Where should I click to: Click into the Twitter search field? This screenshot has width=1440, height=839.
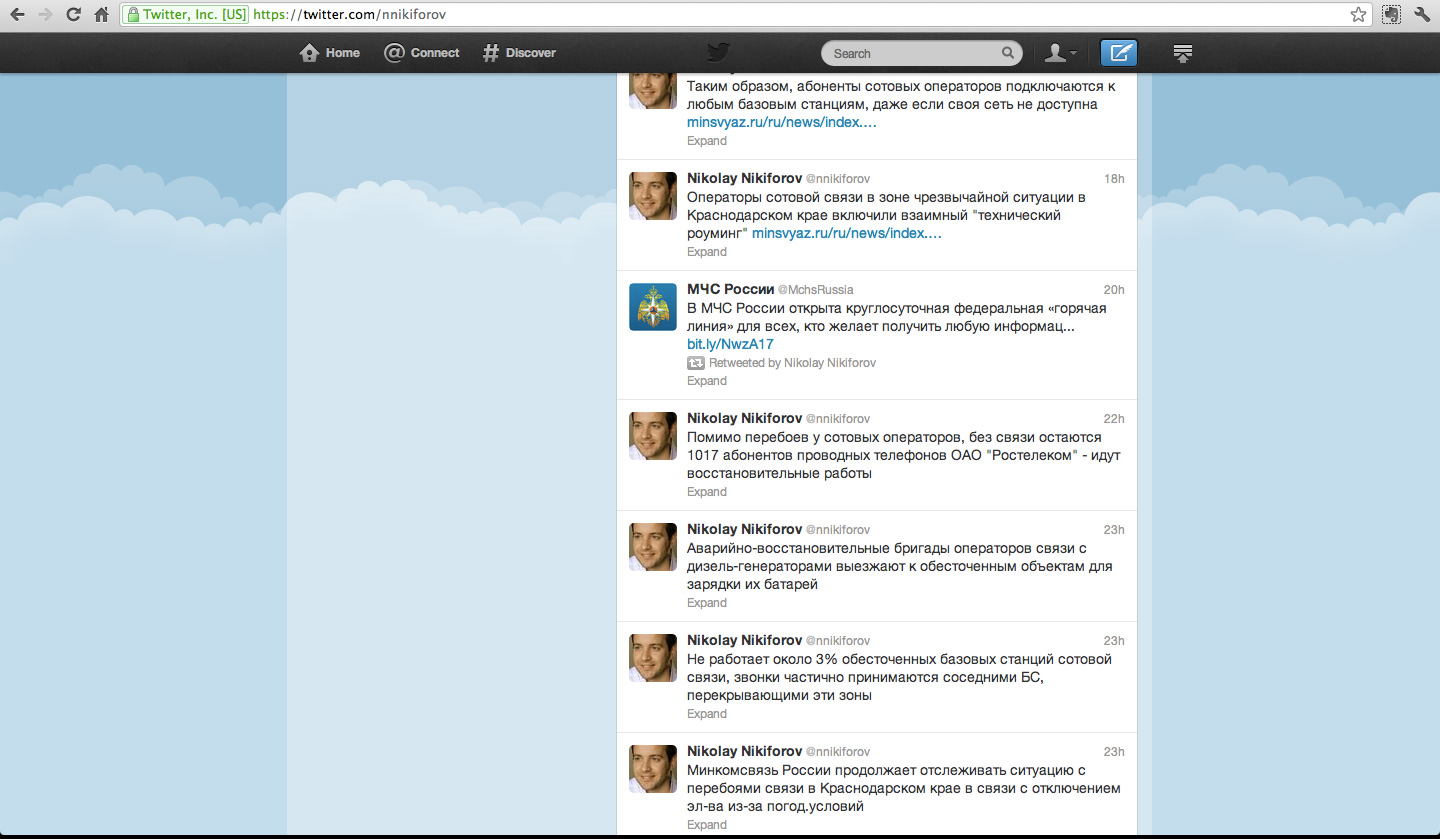pyautogui.click(x=910, y=54)
